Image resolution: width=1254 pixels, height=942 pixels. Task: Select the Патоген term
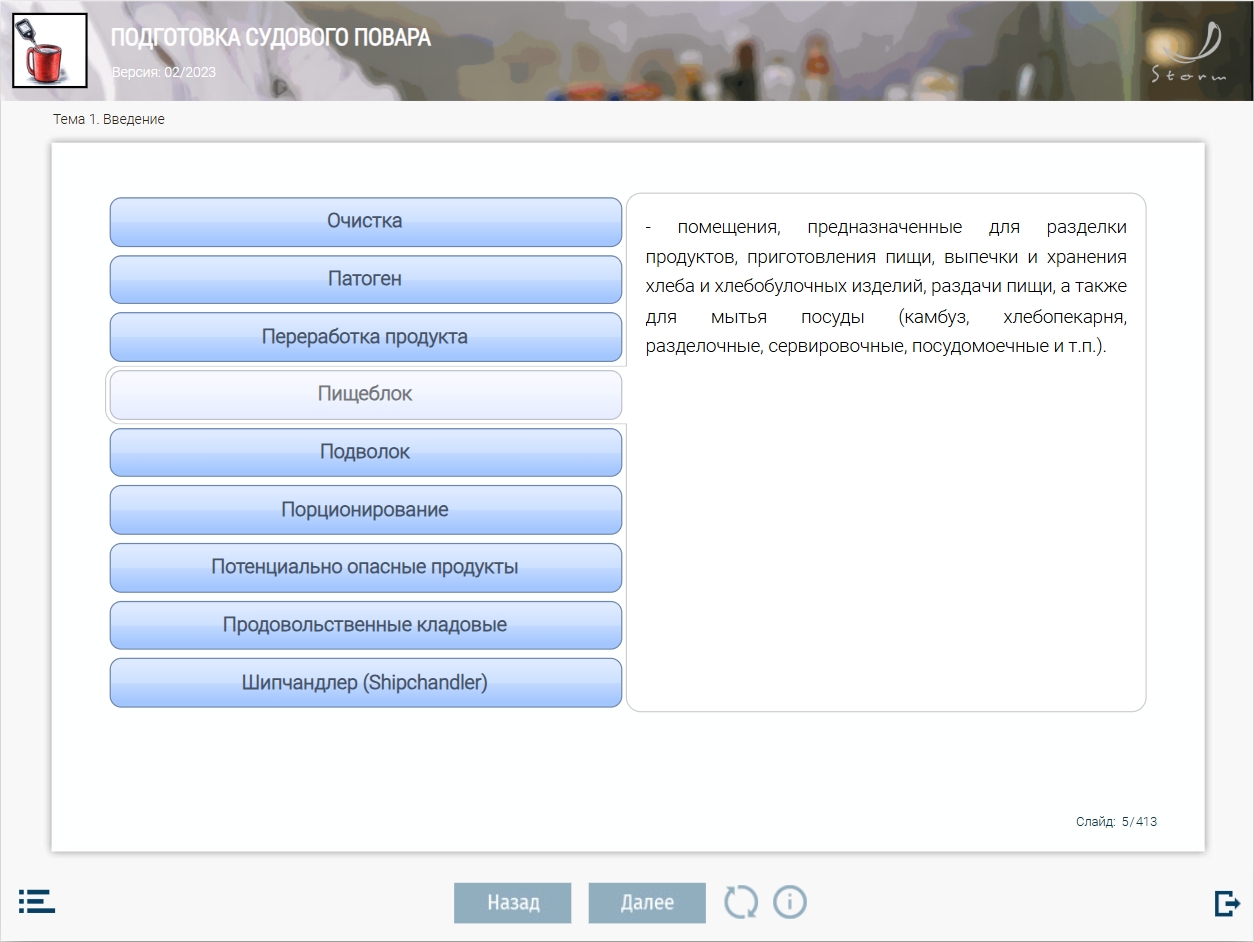pos(365,279)
